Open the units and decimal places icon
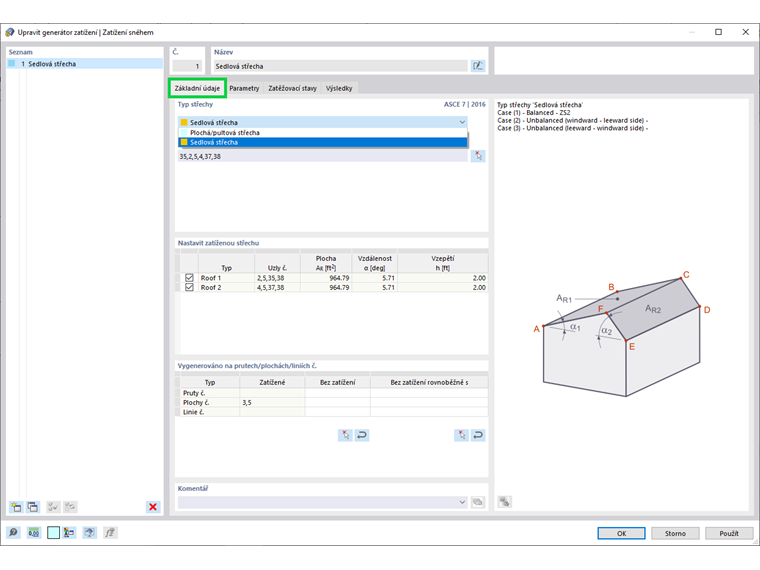Image resolution: width=760 pixels, height=570 pixels. pos(33,533)
